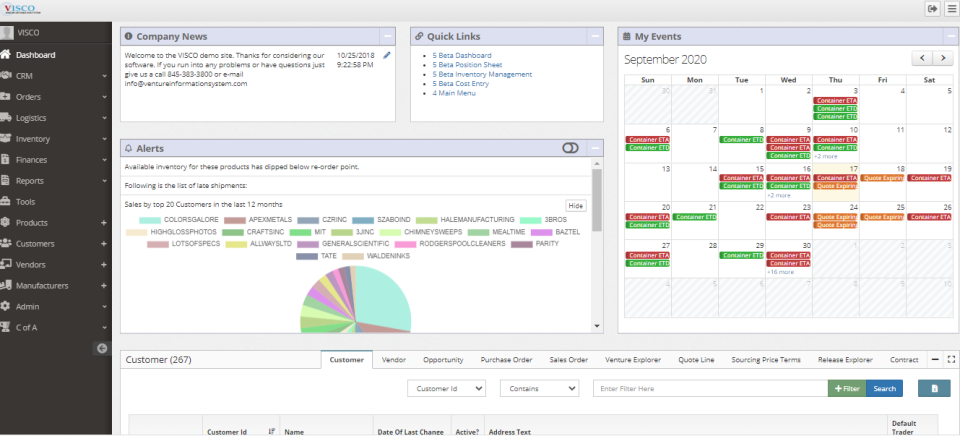Collapse the Alerts panel
Viewport: 960px width, 436px height.
pyautogui.click(x=595, y=148)
